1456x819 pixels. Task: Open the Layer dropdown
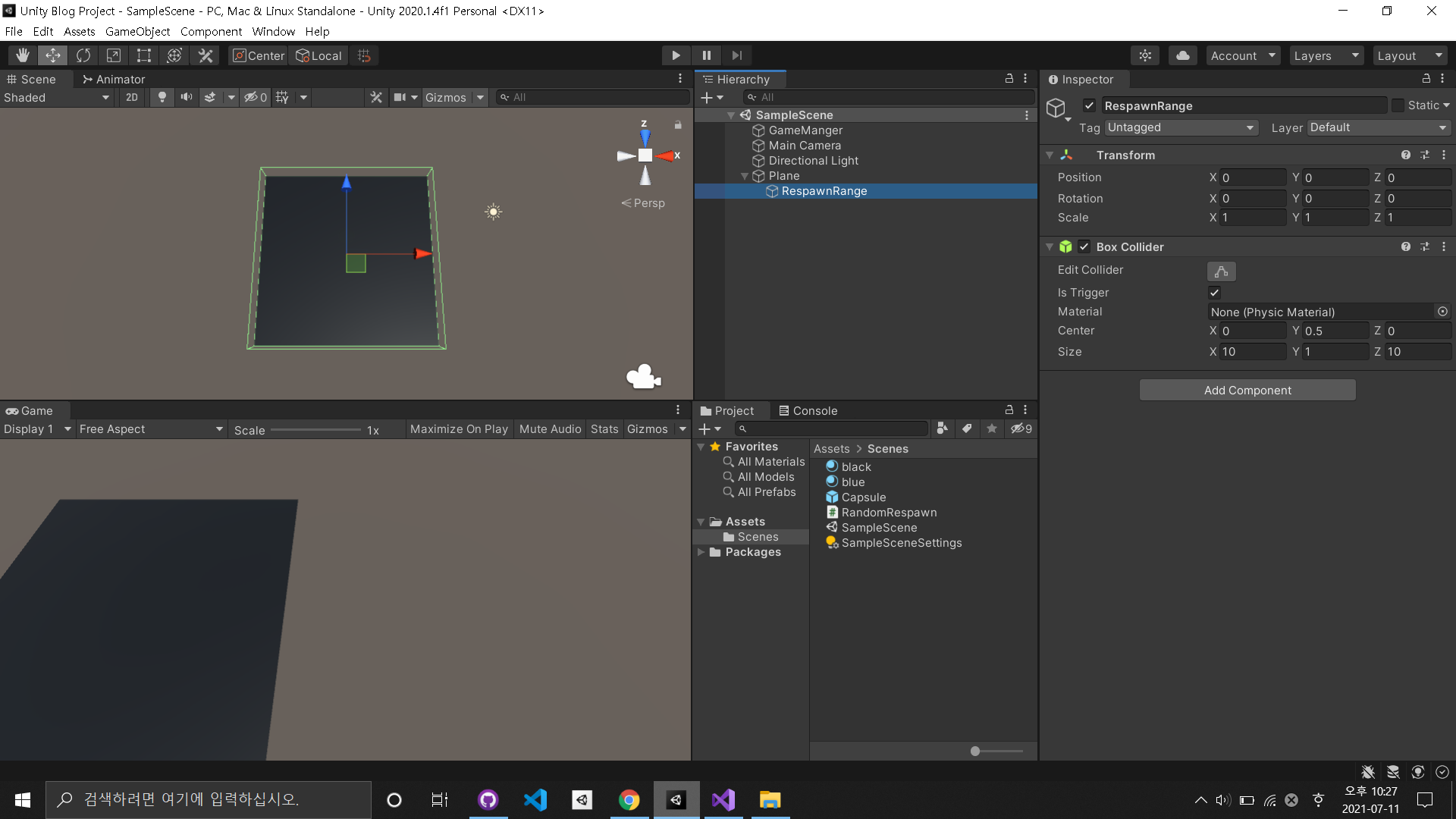(1379, 127)
